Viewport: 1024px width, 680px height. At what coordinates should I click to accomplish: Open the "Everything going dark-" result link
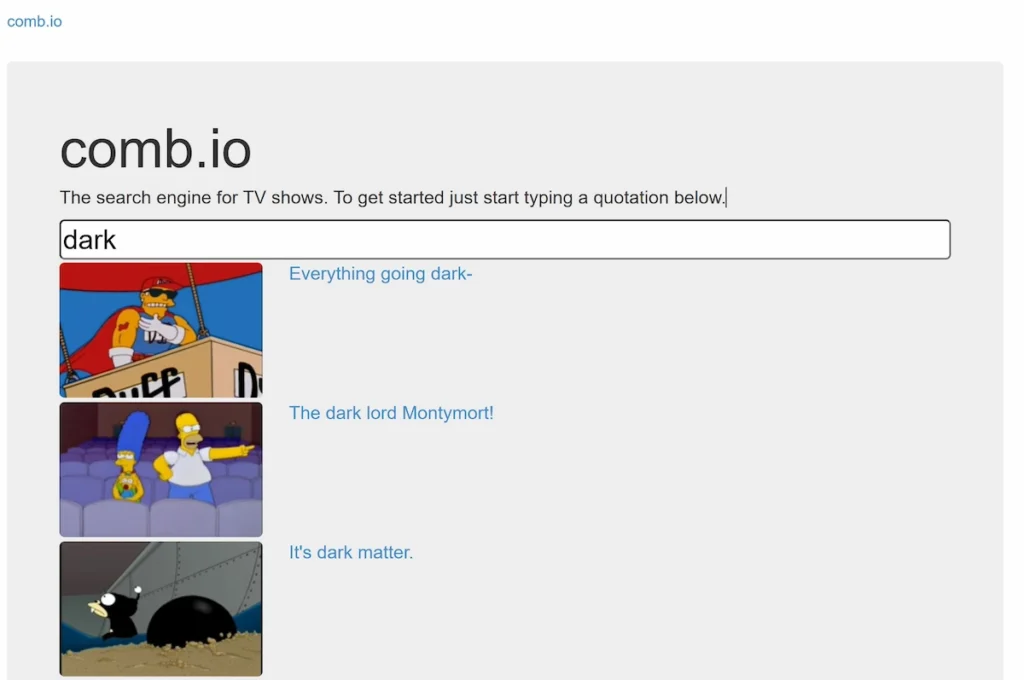381,274
